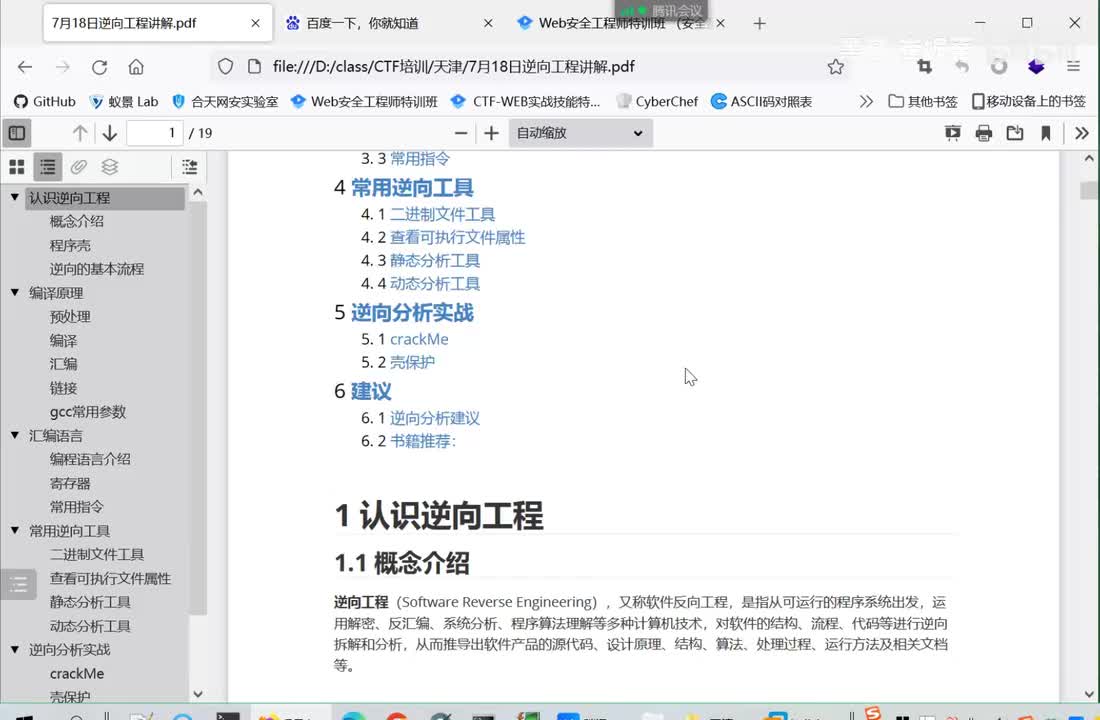This screenshot has height=720, width=1100.
Task: Select gcc常用参数 in the outline
Action: click(88, 412)
